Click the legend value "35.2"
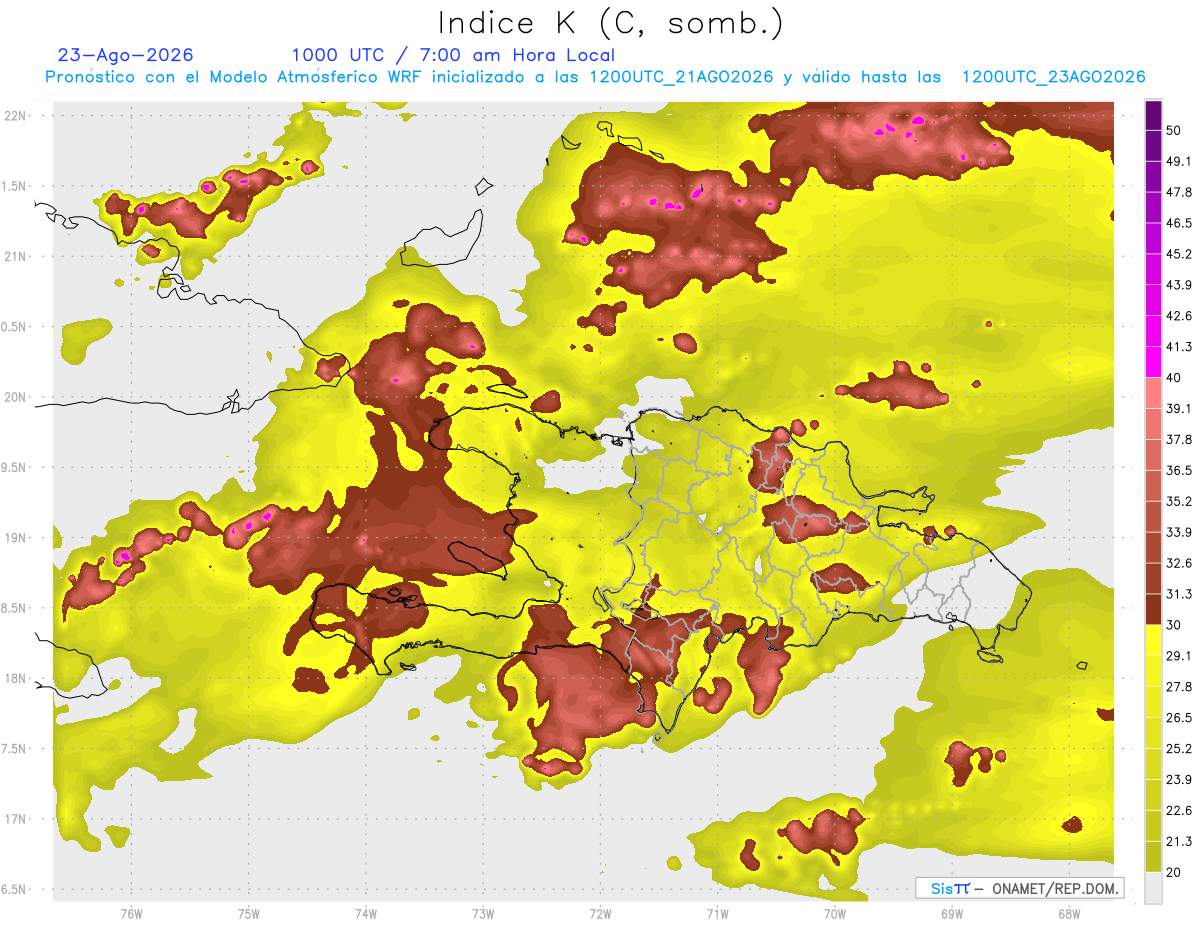Image resolution: width=1200 pixels, height=927 pixels. coord(1179,501)
